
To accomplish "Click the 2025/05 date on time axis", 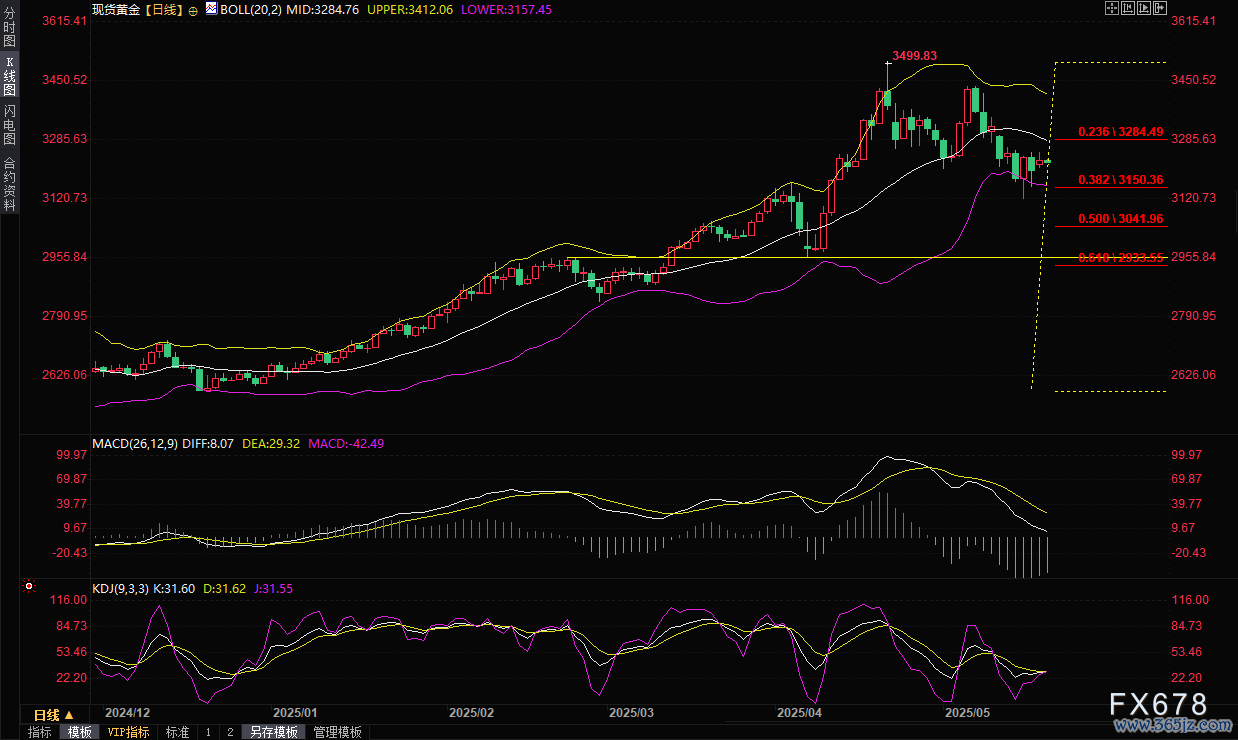I will 966,713.
